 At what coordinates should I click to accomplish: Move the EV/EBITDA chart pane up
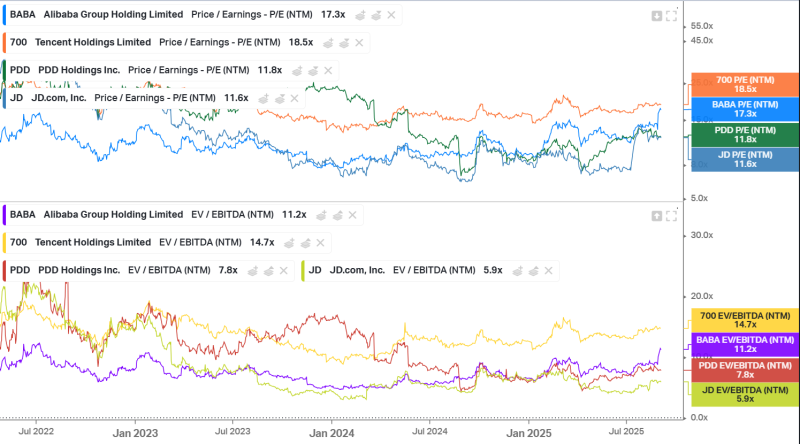click(657, 216)
